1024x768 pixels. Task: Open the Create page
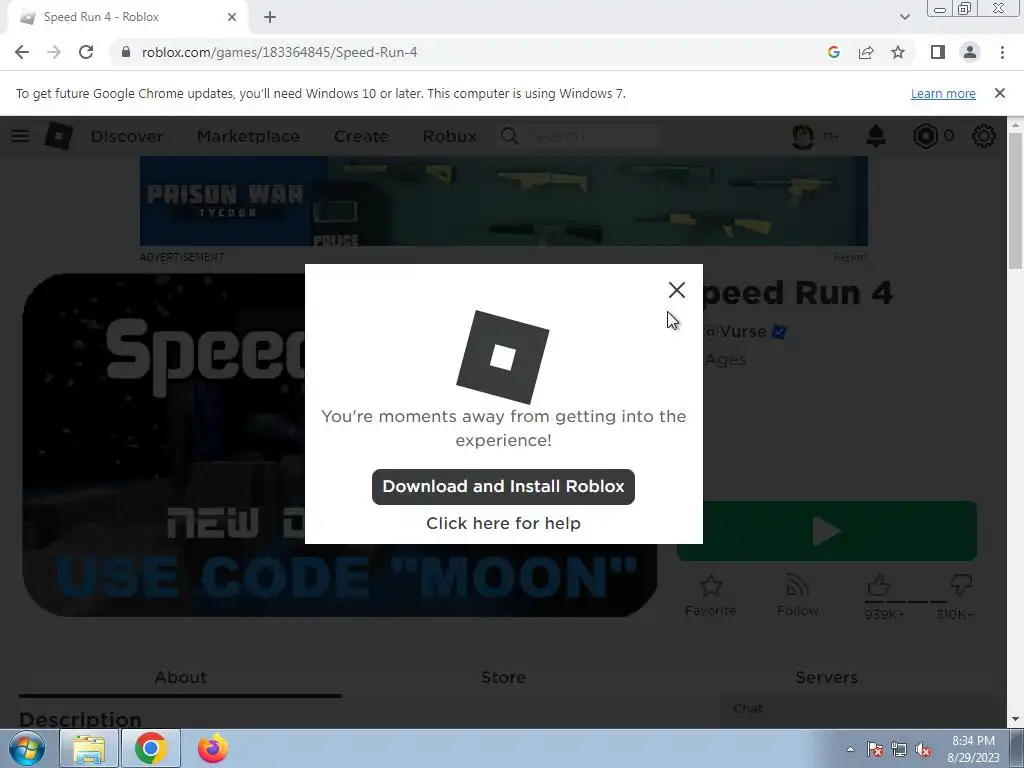pos(361,136)
